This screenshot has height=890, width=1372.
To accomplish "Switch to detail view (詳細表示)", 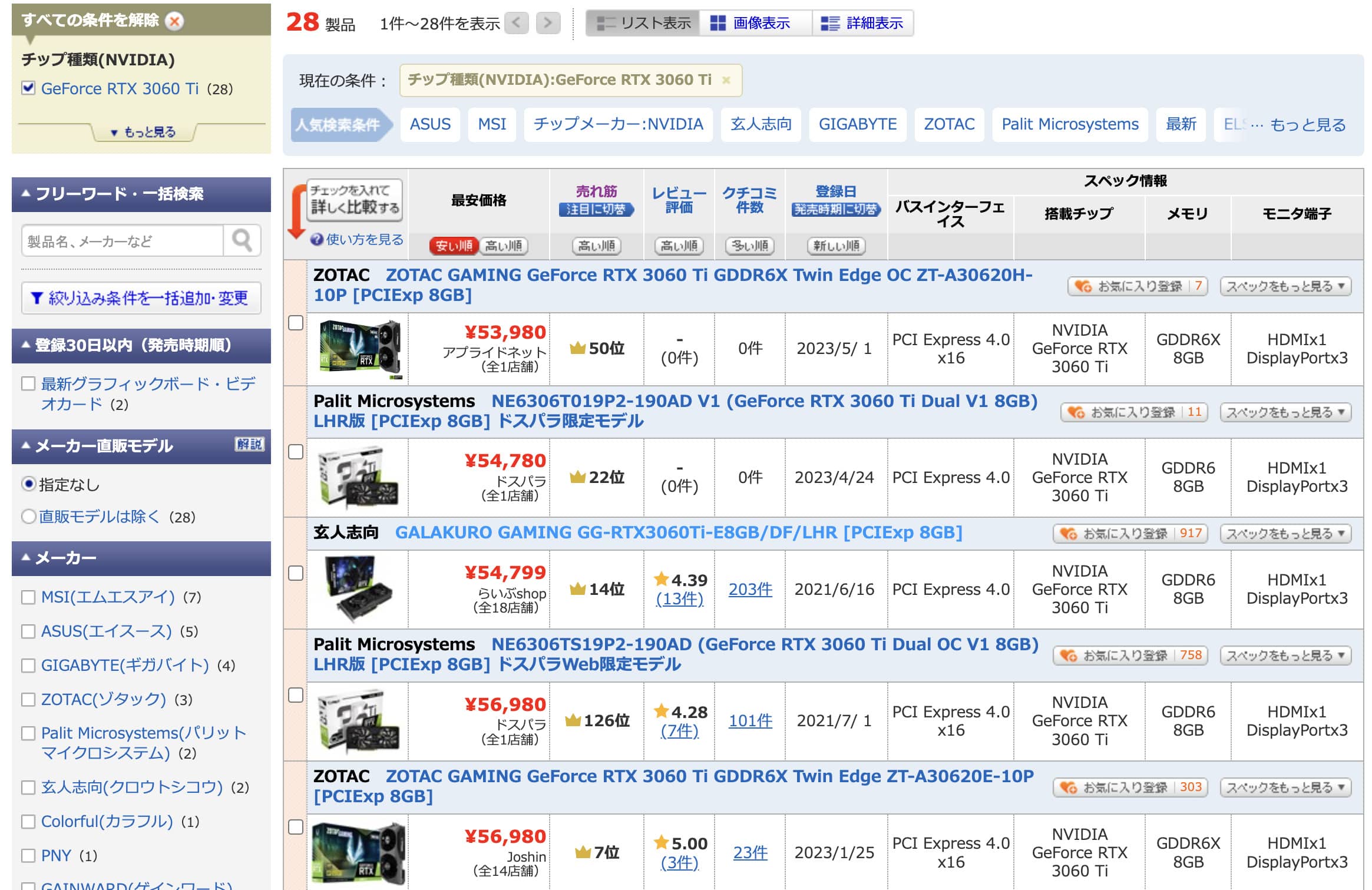I will [863, 23].
